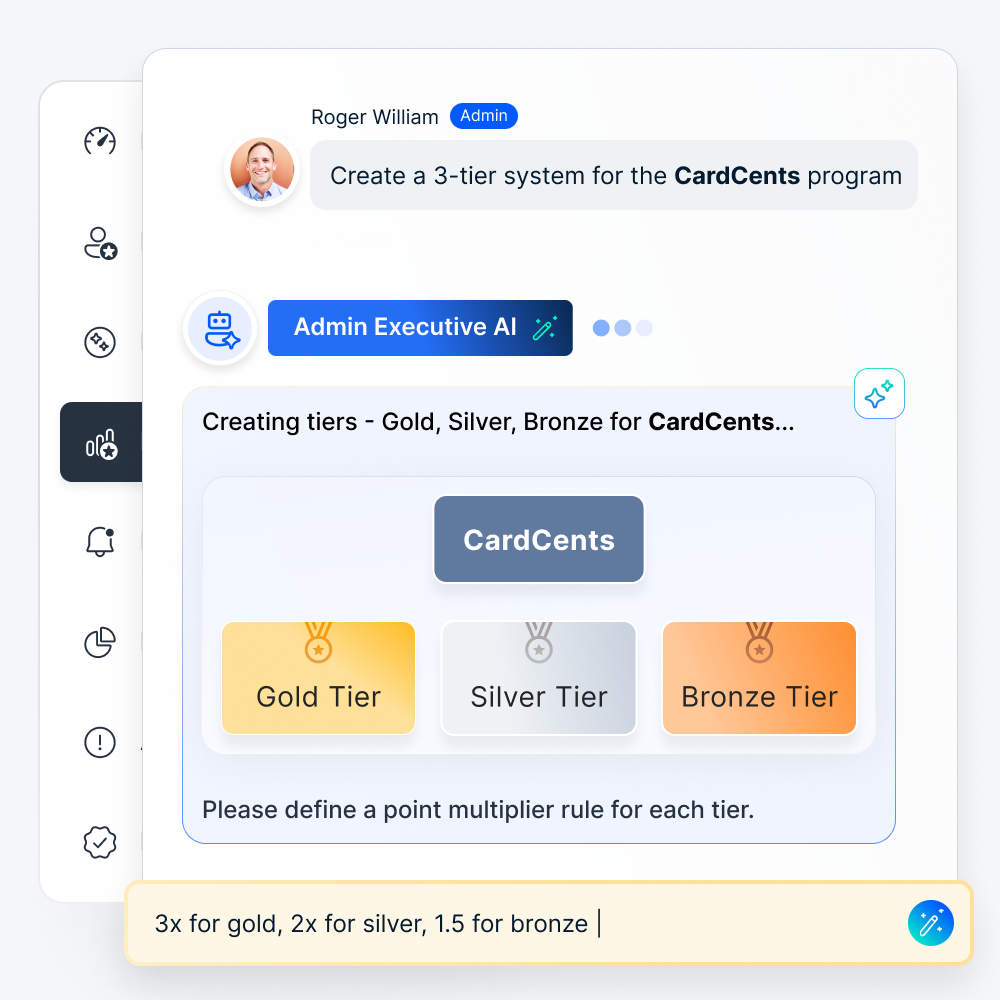Click the sparkle AI icon on response card

click(x=879, y=393)
